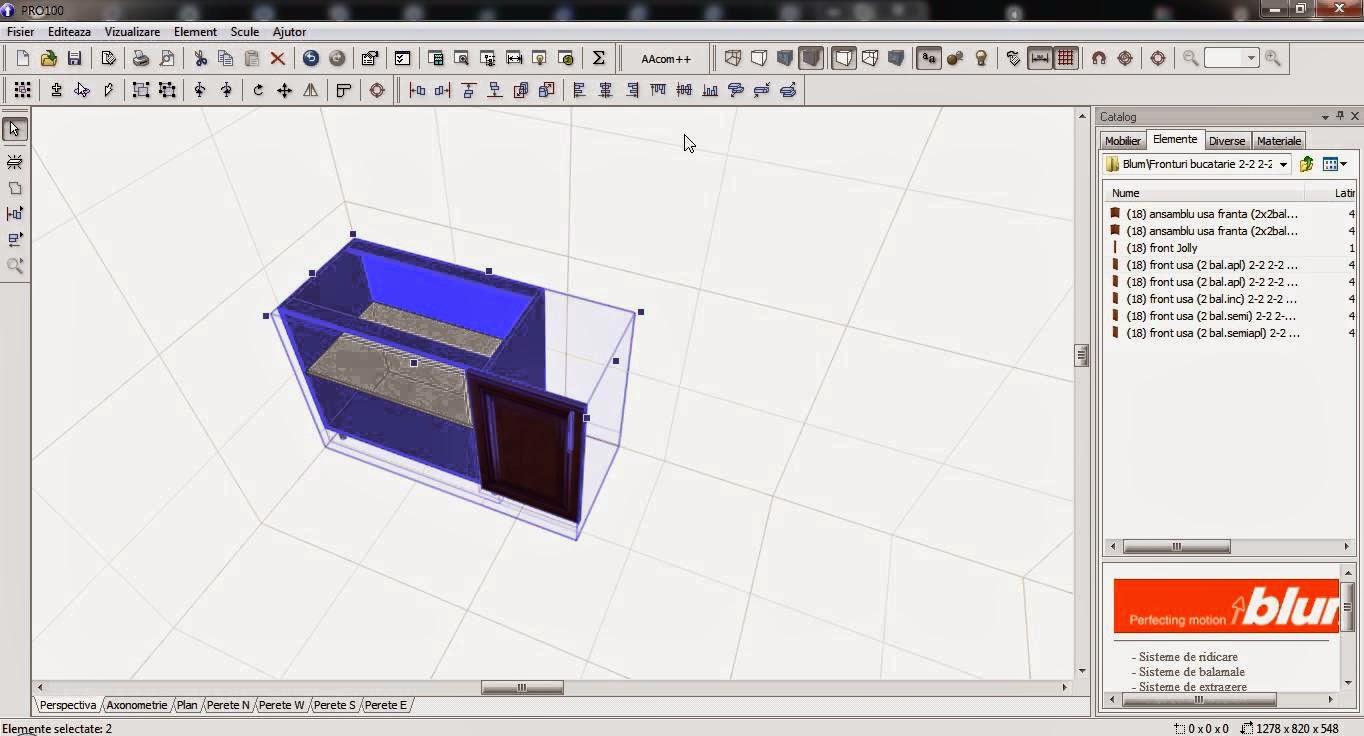Click the Sigma report icon
The height and width of the screenshot is (736, 1364).
pos(598,59)
